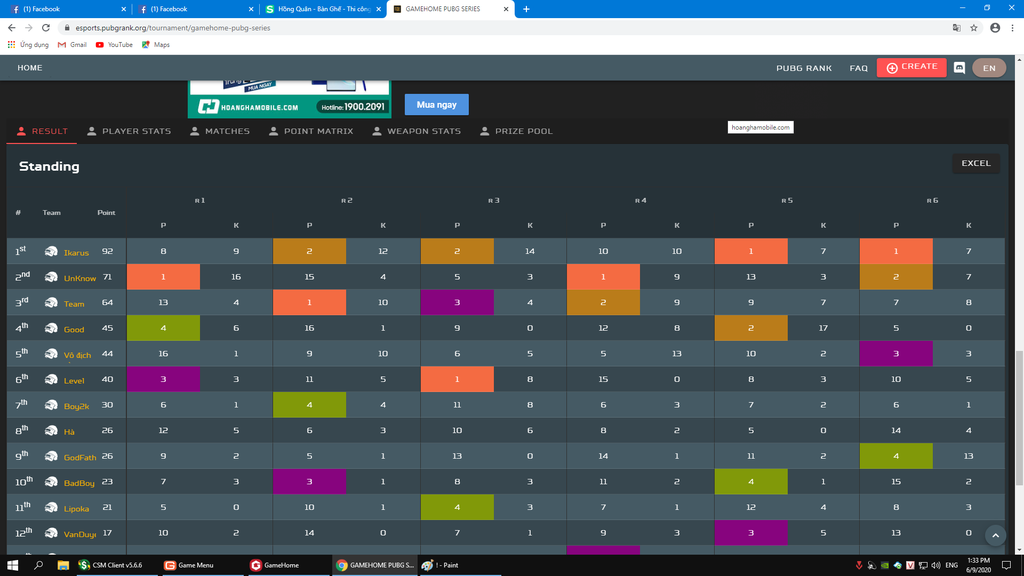Click the Boy2k team logo icon

click(x=51, y=405)
